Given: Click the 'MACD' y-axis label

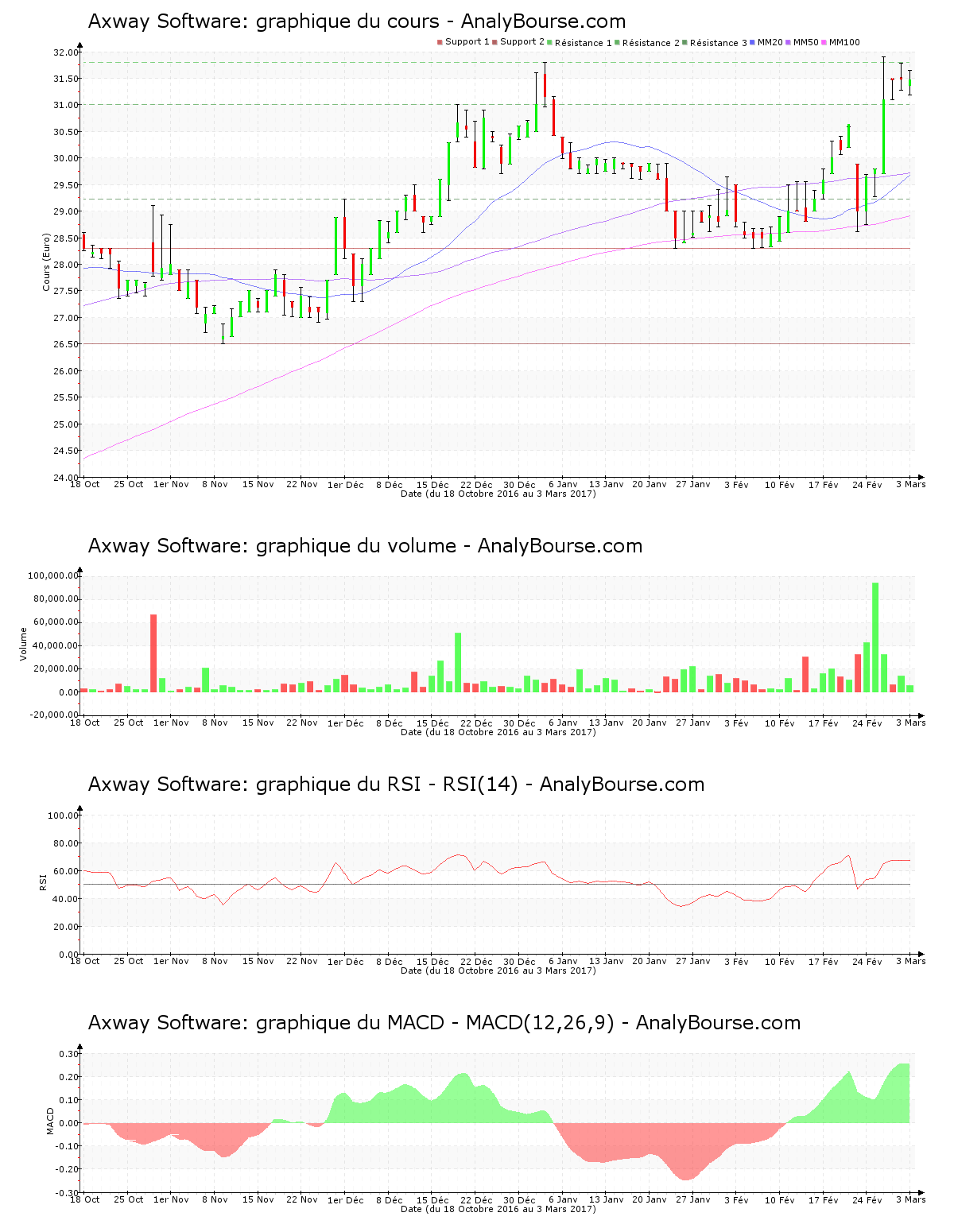Looking at the screenshot, I should (x=50, y=1121).
